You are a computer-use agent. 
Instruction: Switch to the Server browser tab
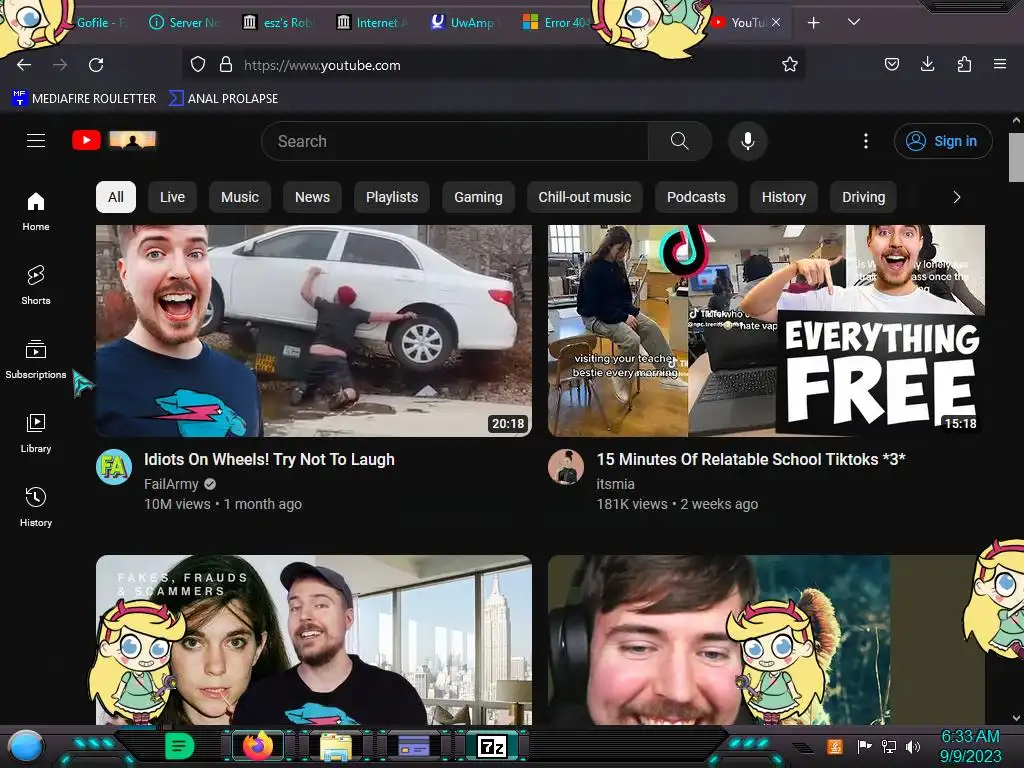tap(186, 23)
